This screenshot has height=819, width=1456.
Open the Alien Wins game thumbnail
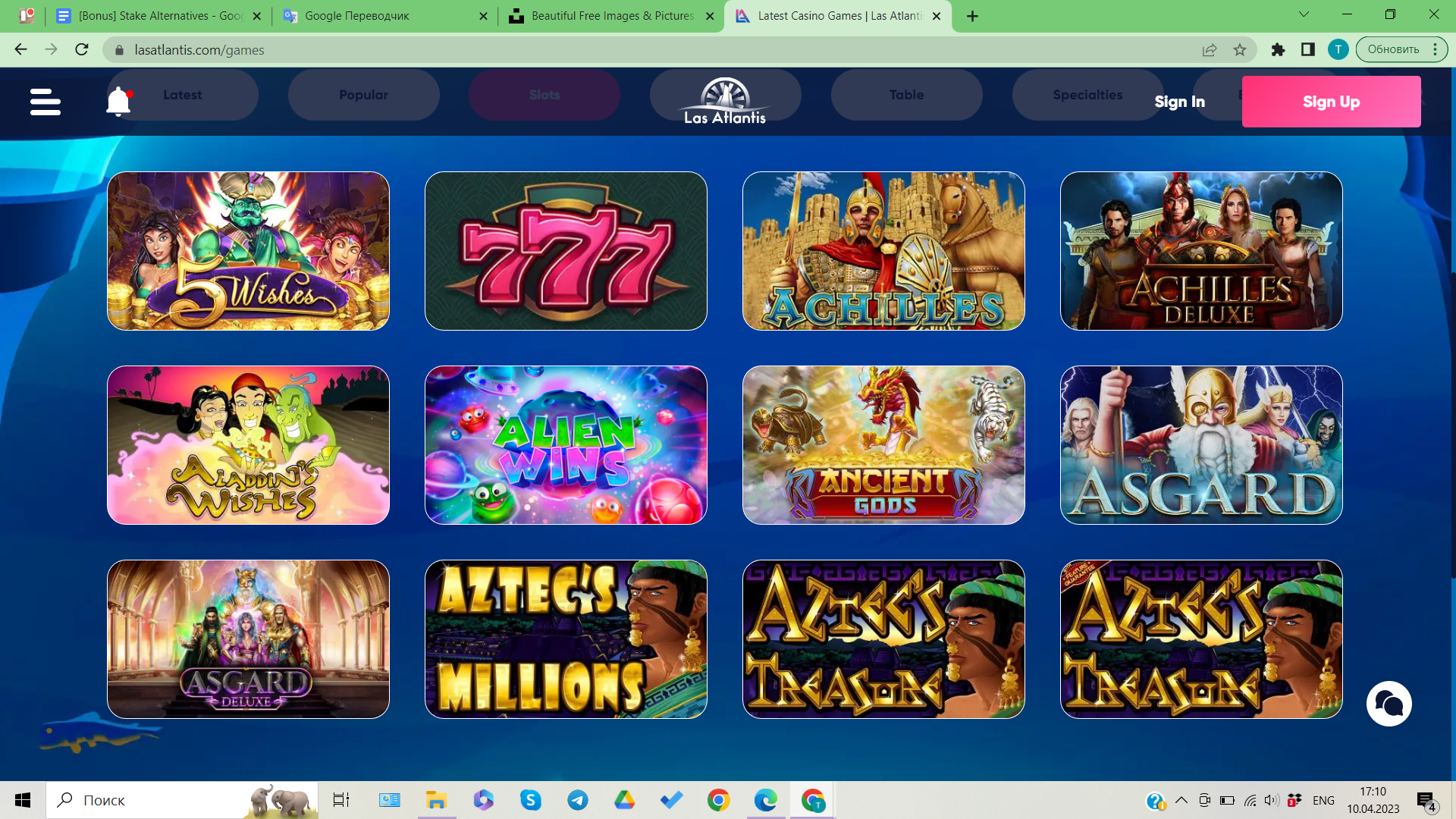point(566,445)
